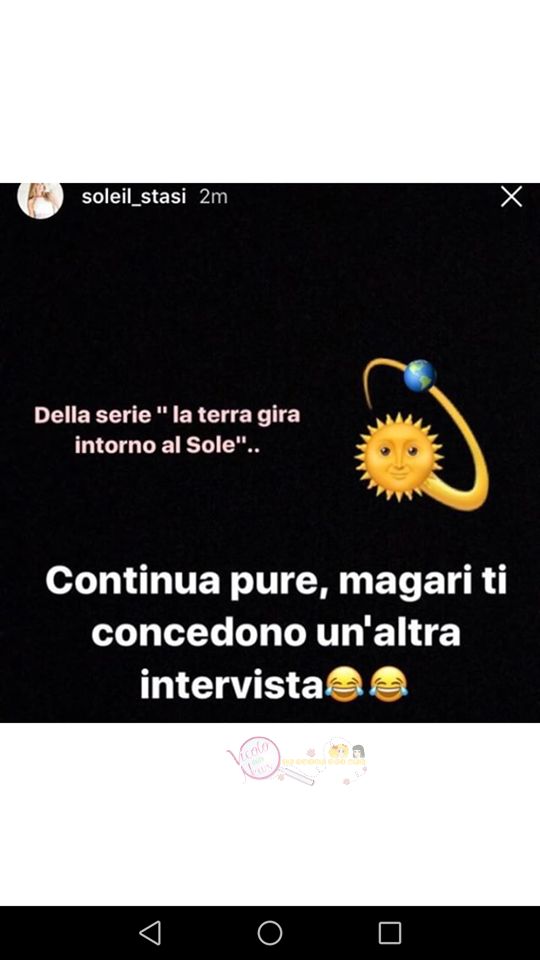Tap the golden orbit ring sticker
This screenshot has height=960, width=540.
point(427,434)
